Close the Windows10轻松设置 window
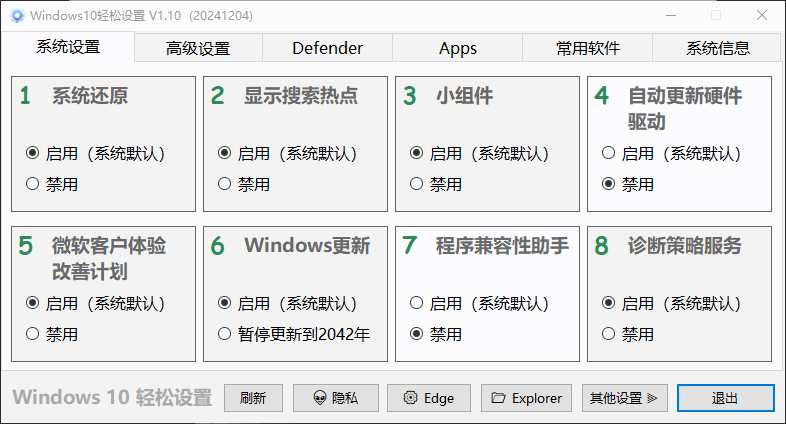This screenshot has height=424, width=786. coord(762,16)
